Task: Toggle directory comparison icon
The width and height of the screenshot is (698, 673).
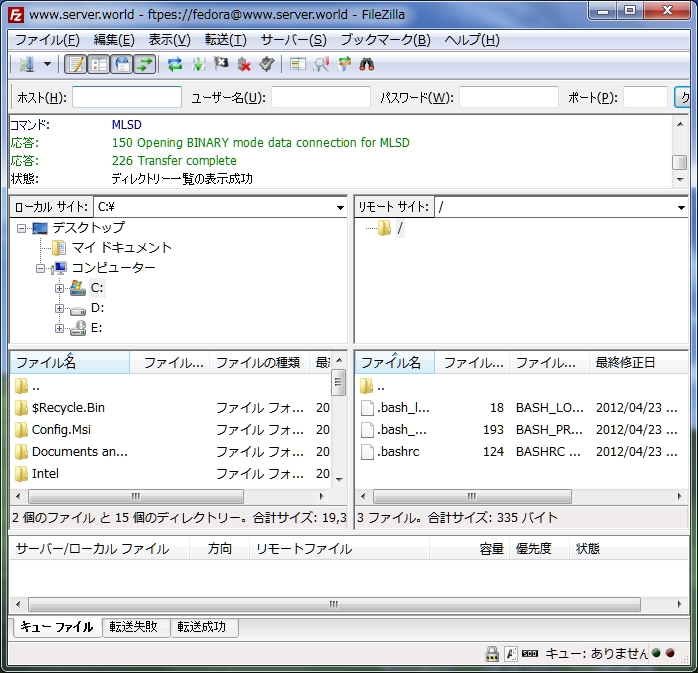Action: tap(321, 65)
